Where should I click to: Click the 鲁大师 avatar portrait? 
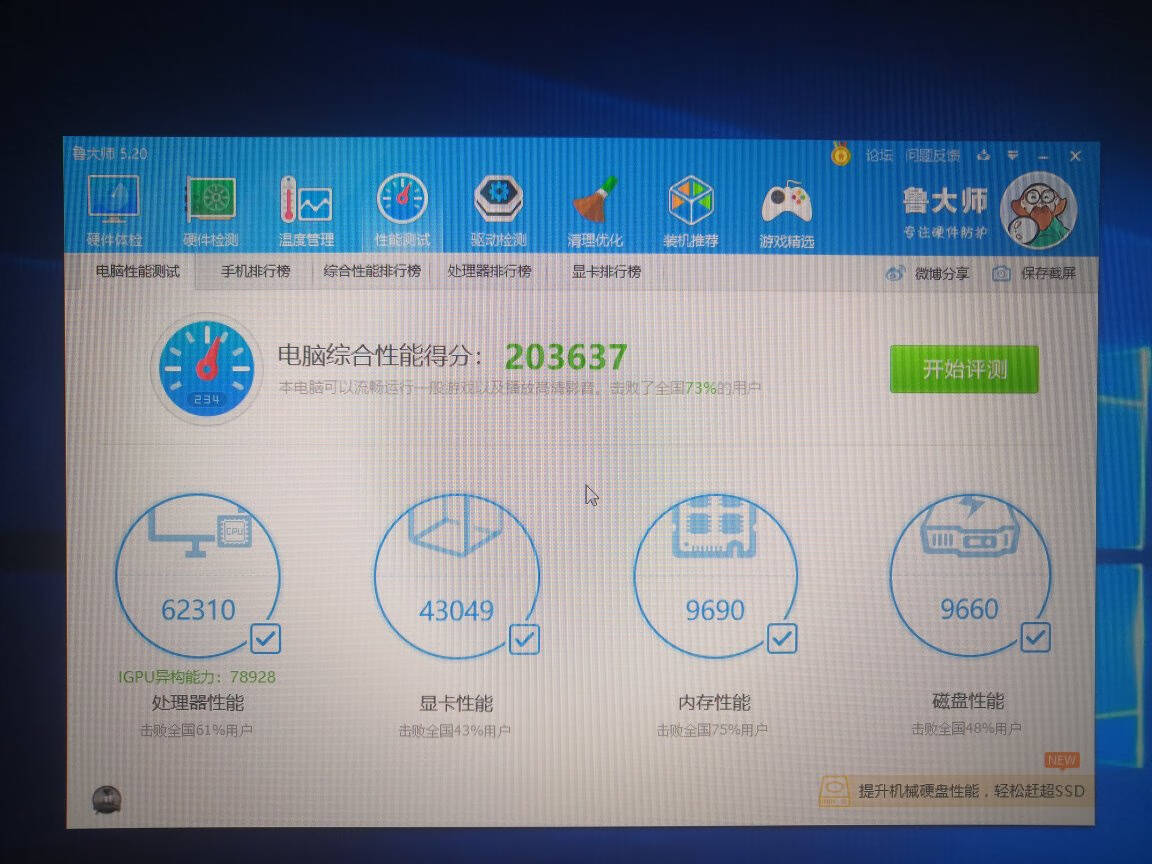[x=1038, y=211]
